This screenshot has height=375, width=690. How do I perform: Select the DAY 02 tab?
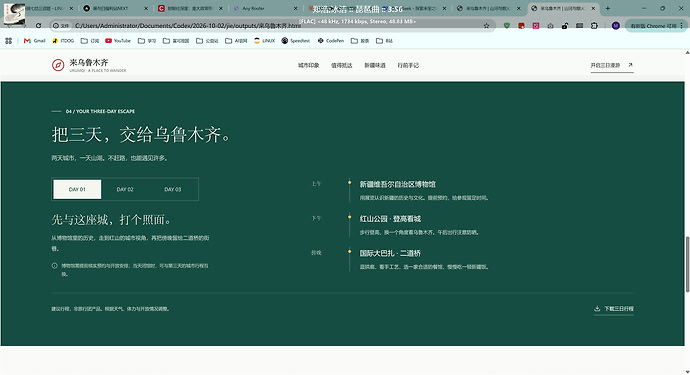[x=125, y=189]
